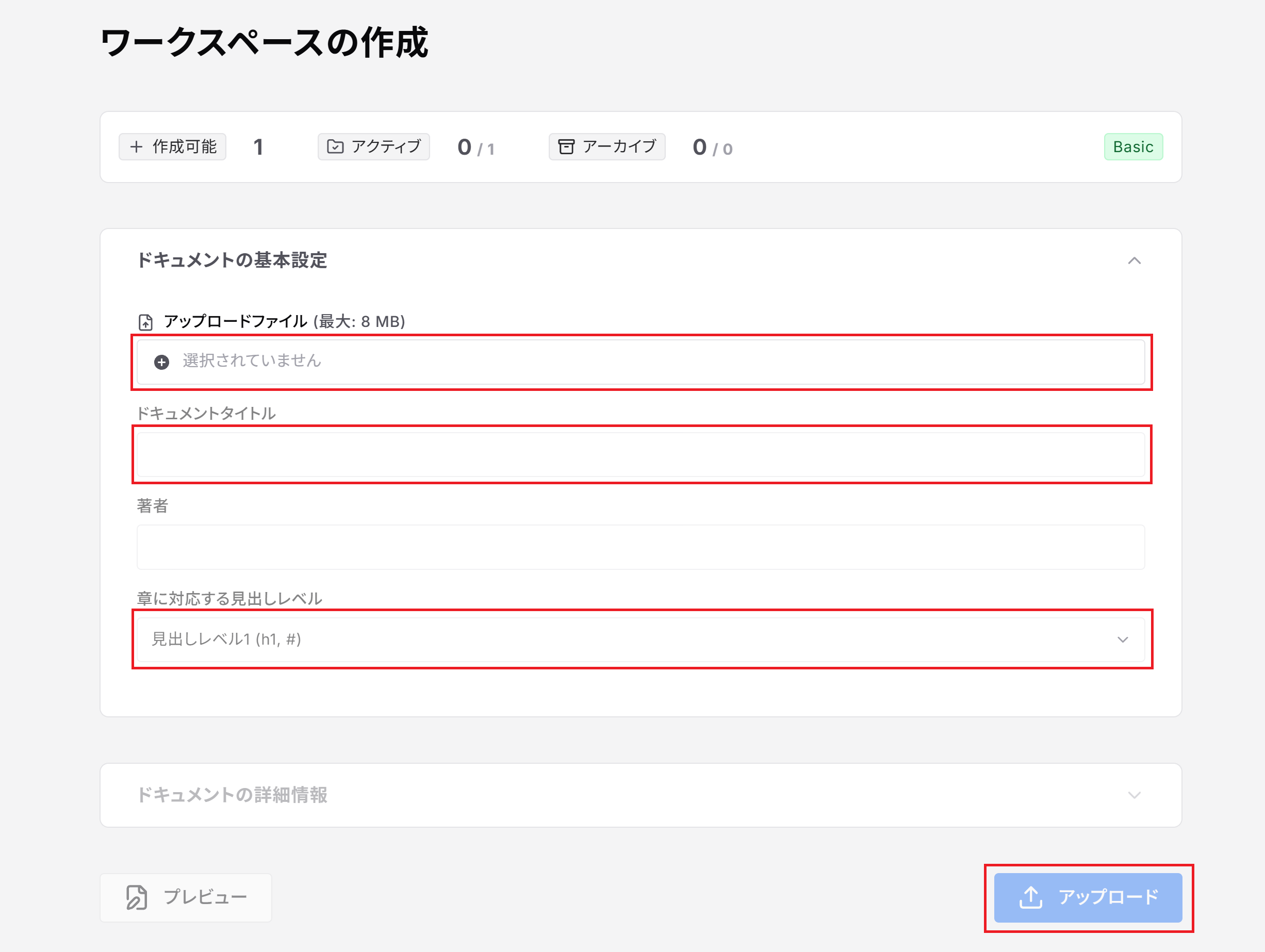This screenshot has height=952, width=1265.
Task: Click the 著者 label
Action: [x=152, y=506]
